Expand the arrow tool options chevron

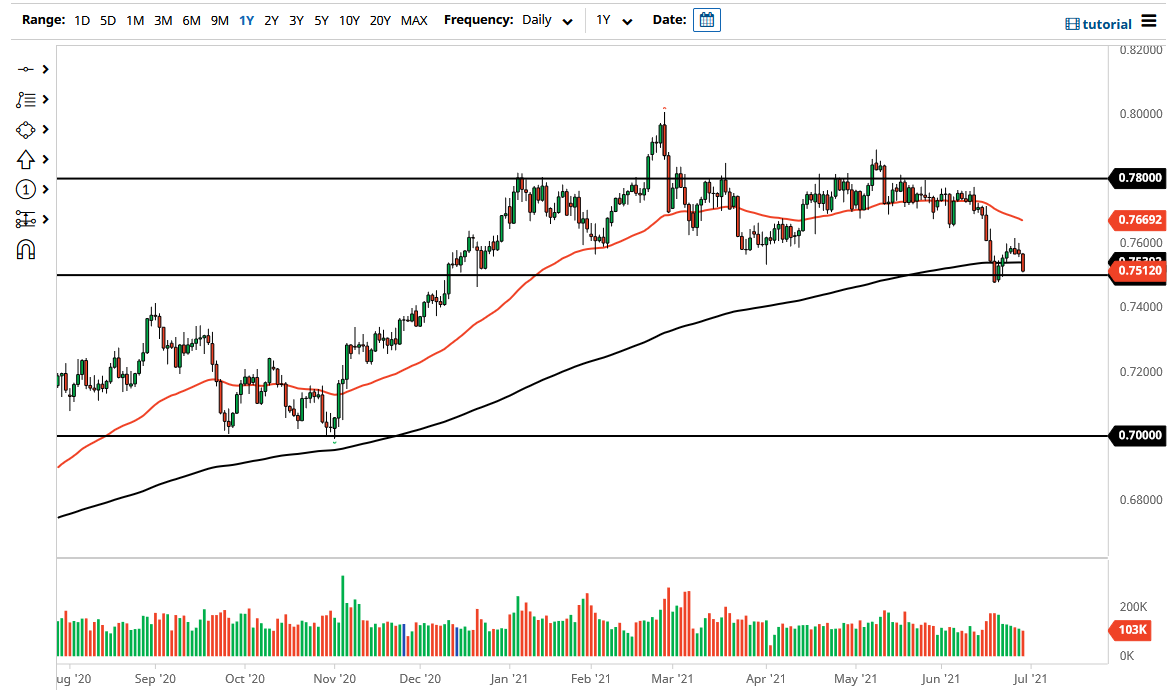(x=45, y=159)
